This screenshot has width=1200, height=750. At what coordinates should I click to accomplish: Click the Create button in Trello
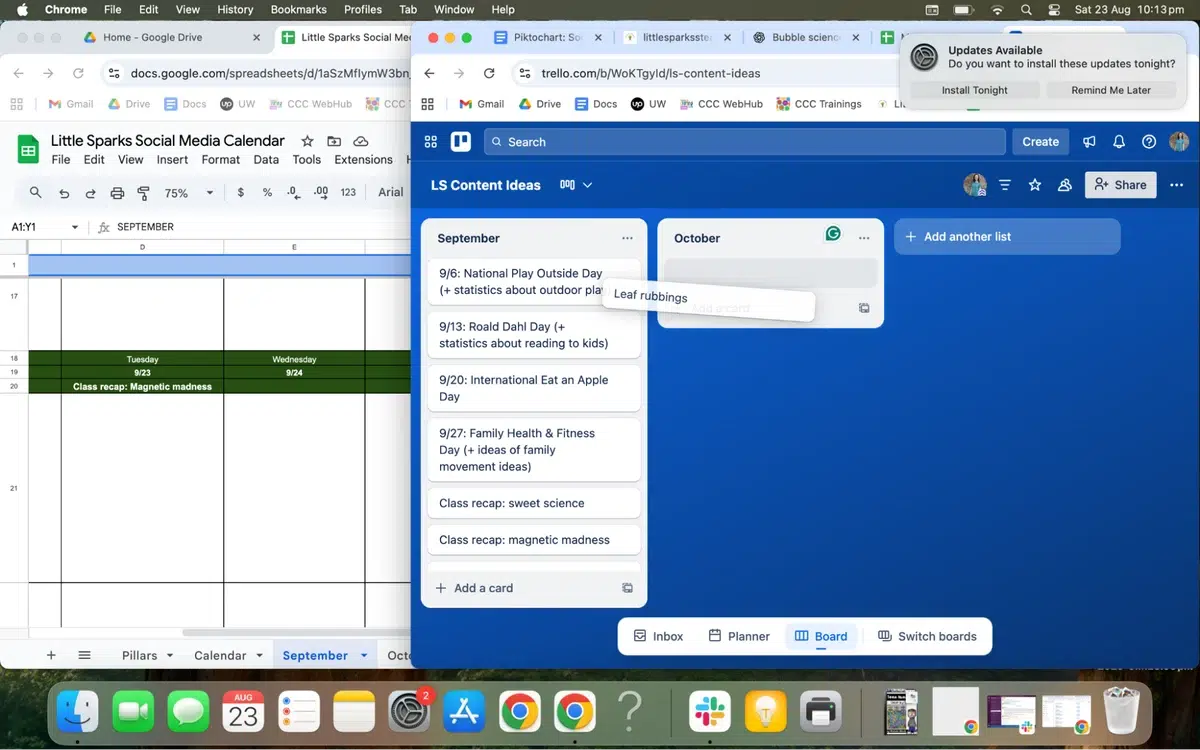(1040, 141)
